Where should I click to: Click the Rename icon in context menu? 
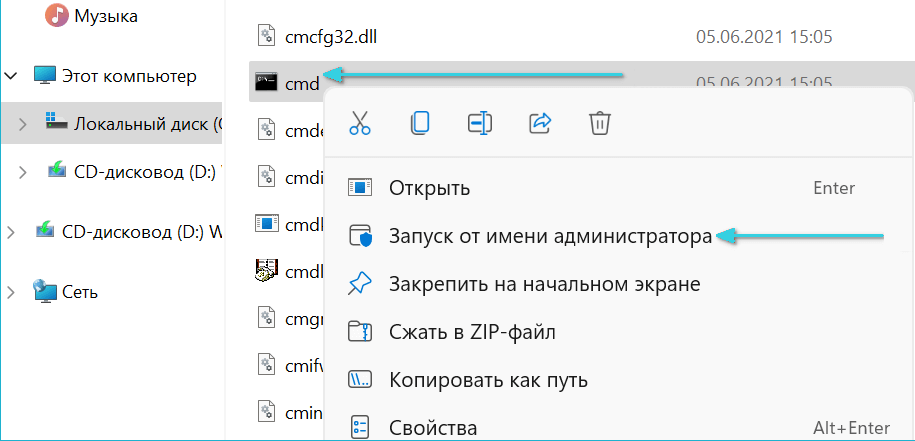click(x=480, y=123)
